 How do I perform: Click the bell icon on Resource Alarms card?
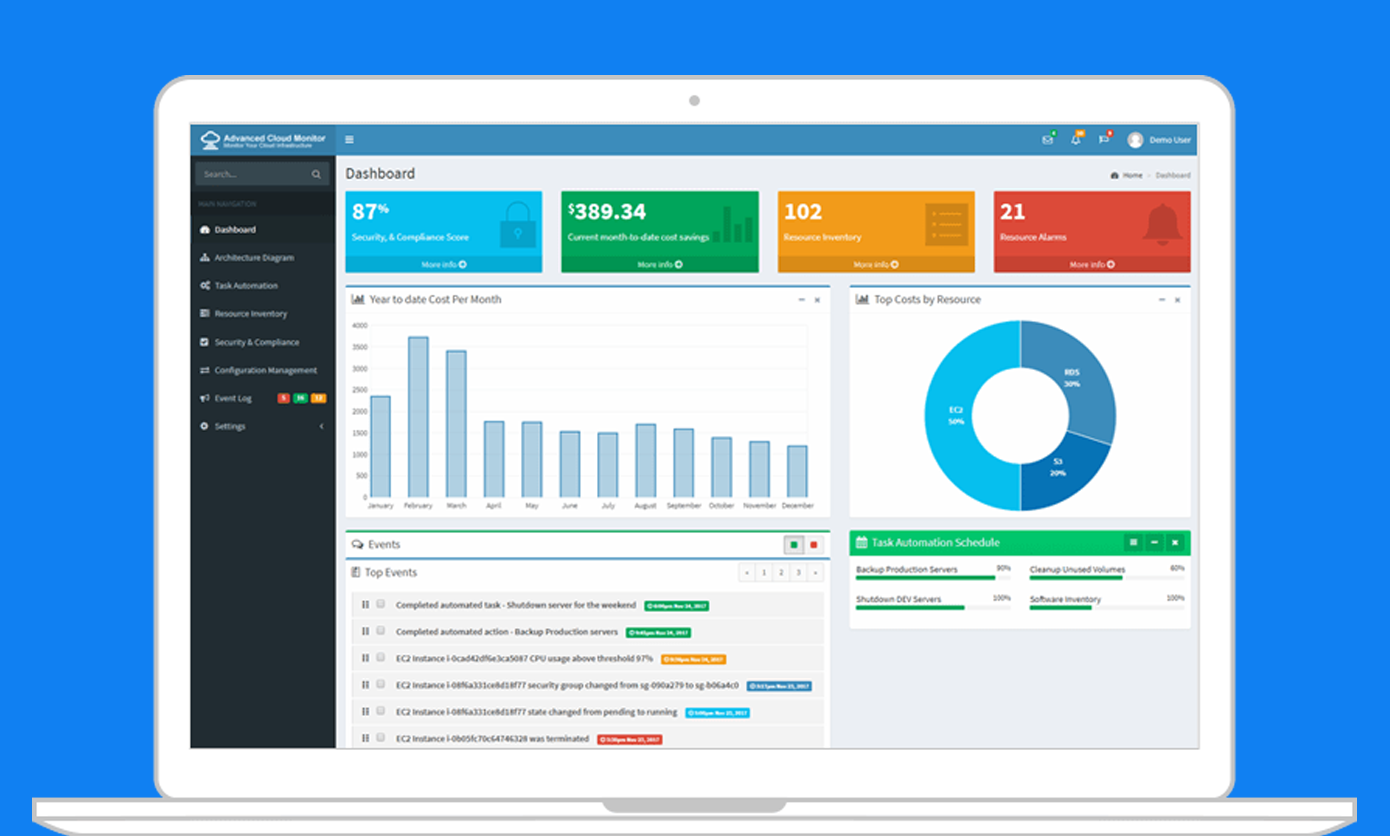point(1162,225)
